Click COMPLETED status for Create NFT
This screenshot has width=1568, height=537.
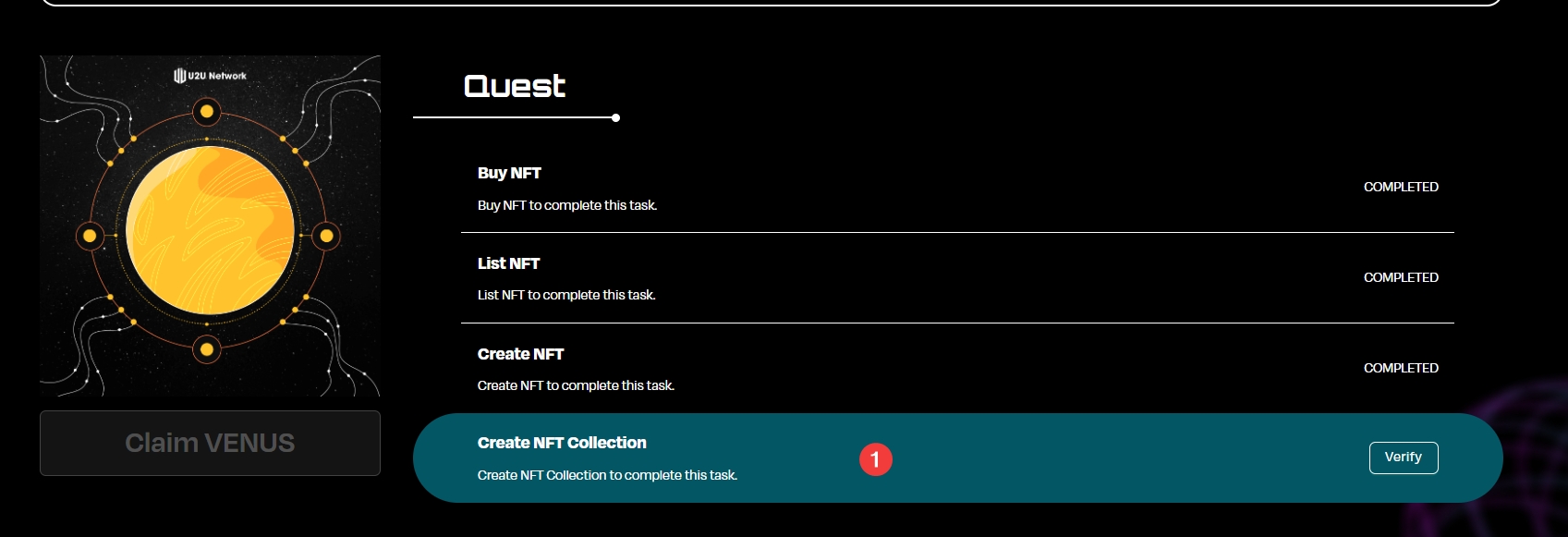click(1401, 368)
